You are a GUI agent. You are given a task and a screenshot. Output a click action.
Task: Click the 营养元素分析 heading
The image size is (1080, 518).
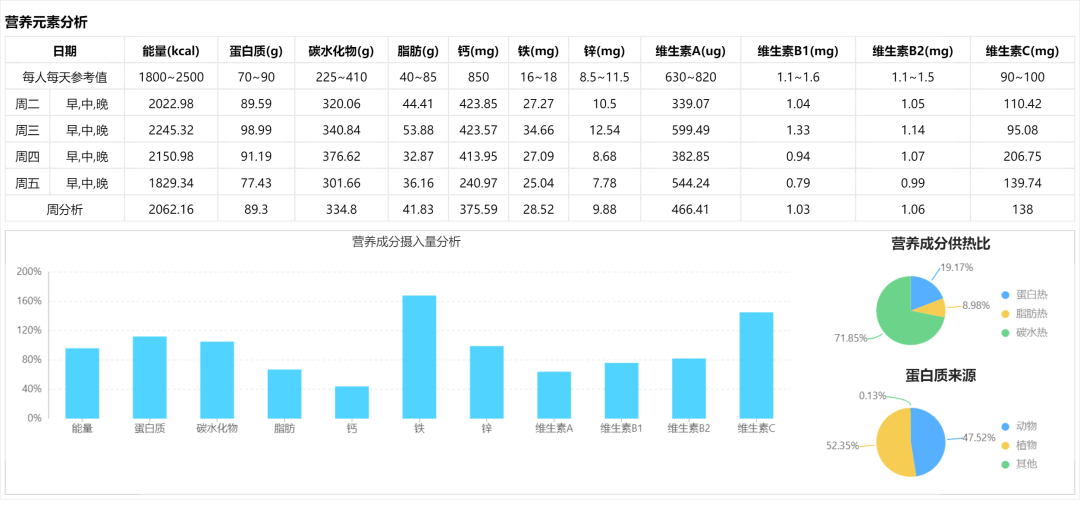46,22
